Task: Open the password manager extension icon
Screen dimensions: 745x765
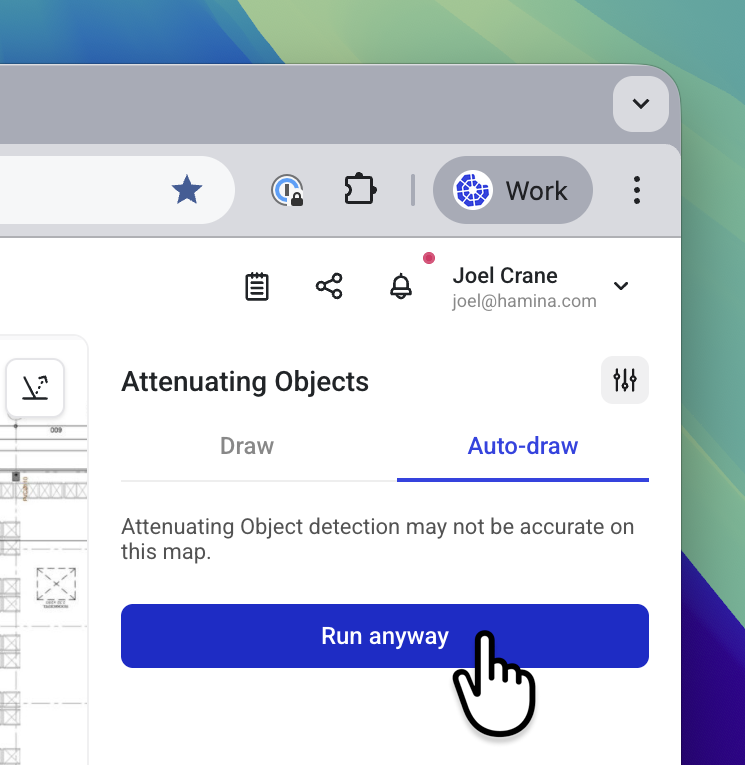Action: click(x=287, y=190)
